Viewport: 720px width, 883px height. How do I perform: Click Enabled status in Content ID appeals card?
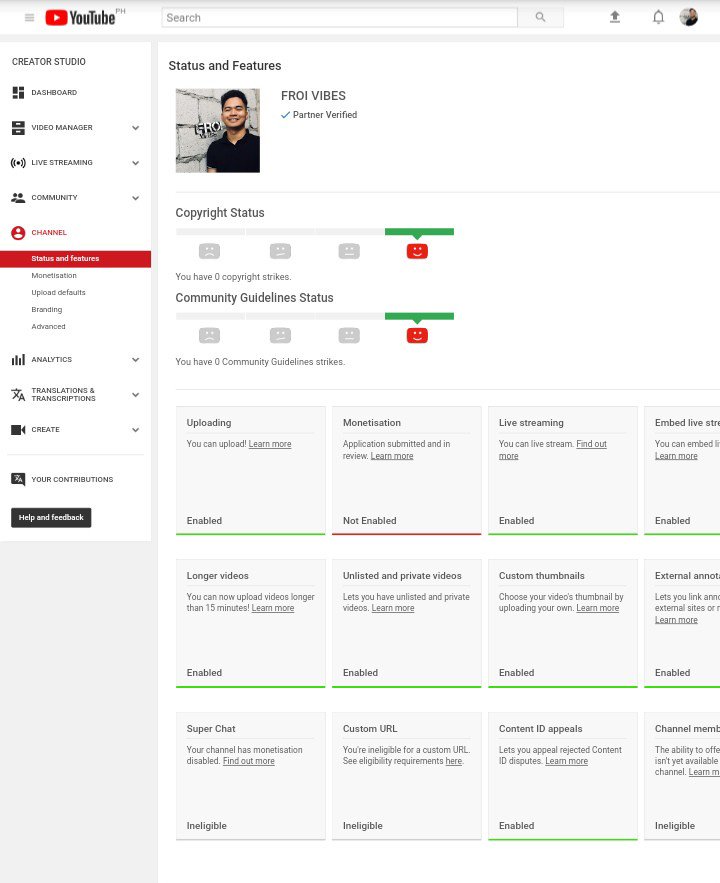pos(516,826)
